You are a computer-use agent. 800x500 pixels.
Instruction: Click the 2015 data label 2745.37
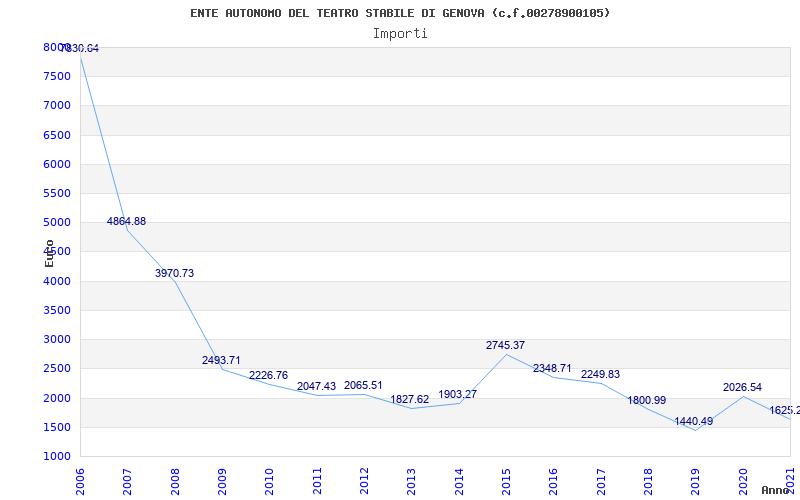[505, 345]
